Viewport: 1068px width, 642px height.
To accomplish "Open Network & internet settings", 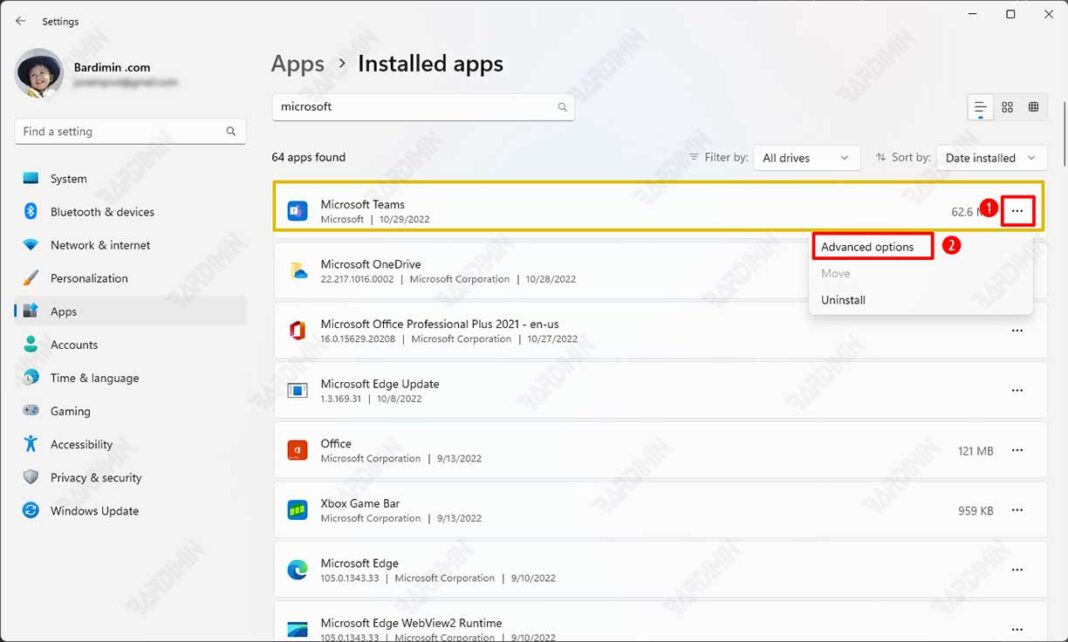I will [x=100, y=245].
